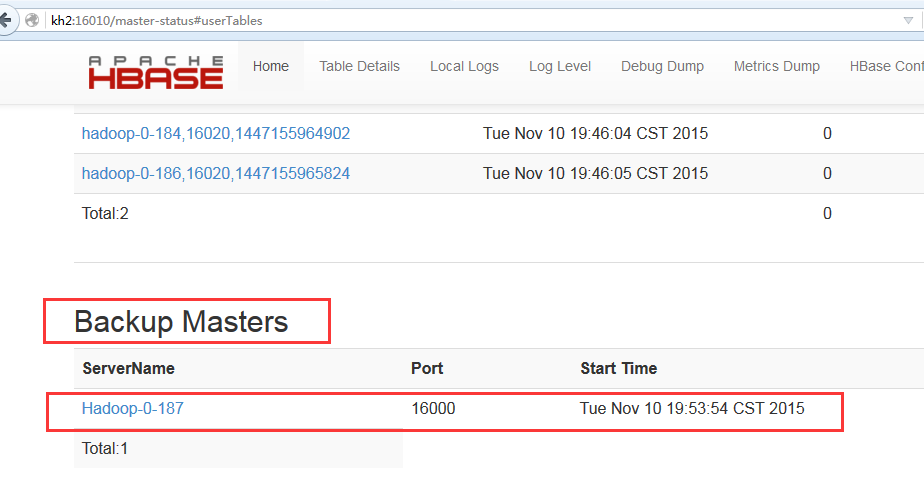Screen dimensions: 924x497
Task: Select start time 19:46:04 CST 2015
Action: point(595,133)
